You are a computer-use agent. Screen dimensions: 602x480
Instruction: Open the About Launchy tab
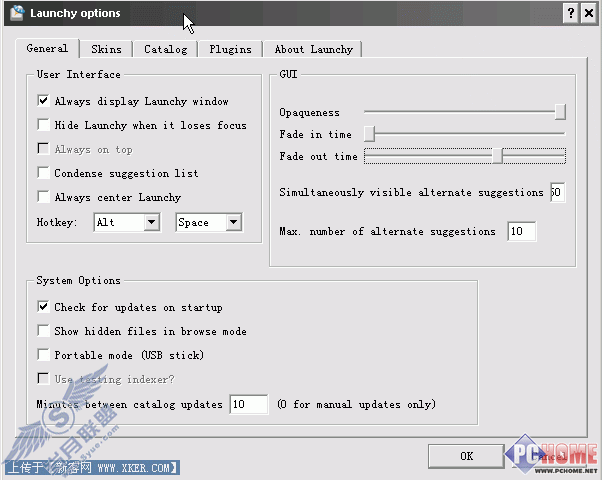click(313, 50)
